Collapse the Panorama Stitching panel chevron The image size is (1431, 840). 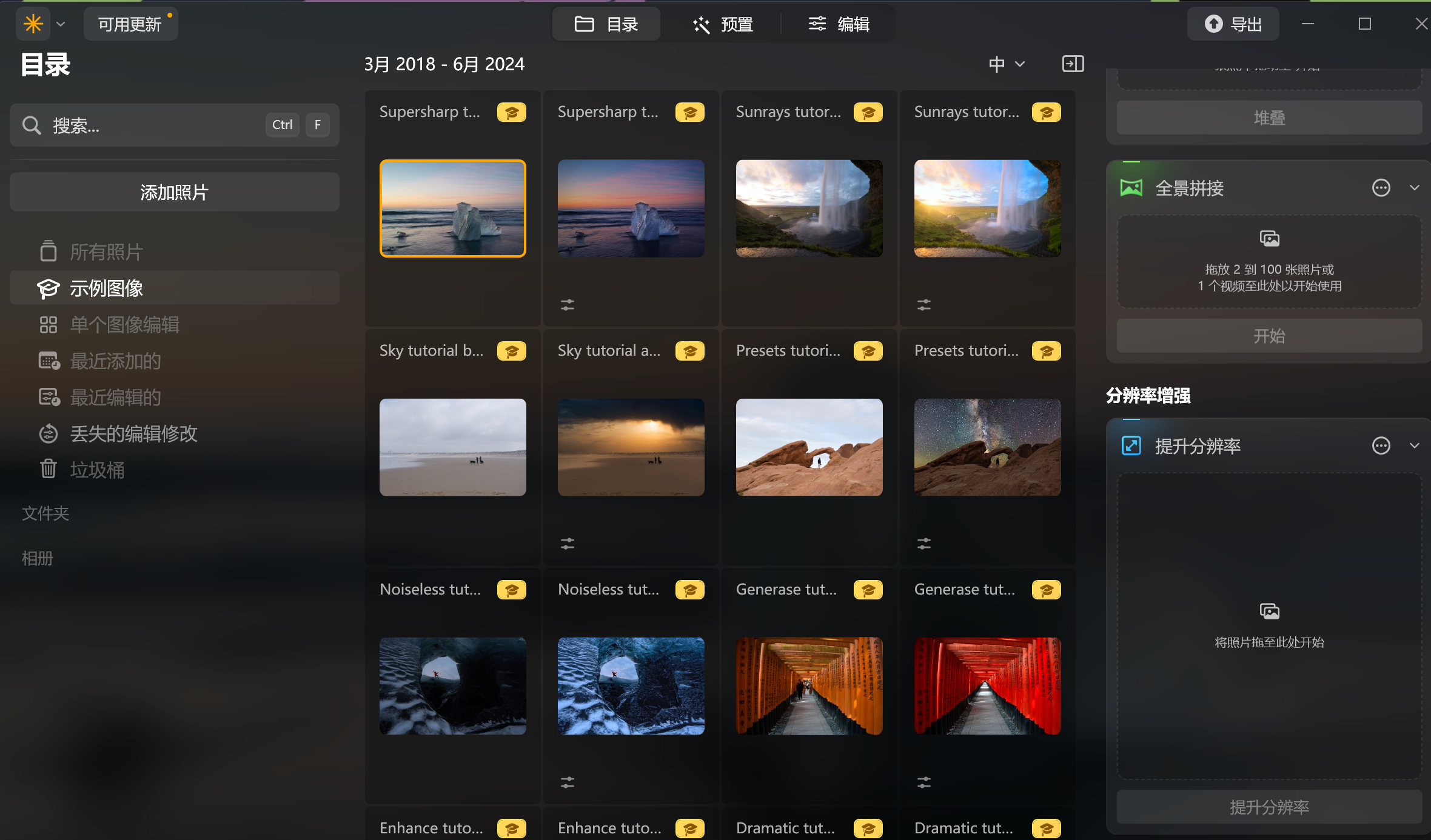(1414, 188)
